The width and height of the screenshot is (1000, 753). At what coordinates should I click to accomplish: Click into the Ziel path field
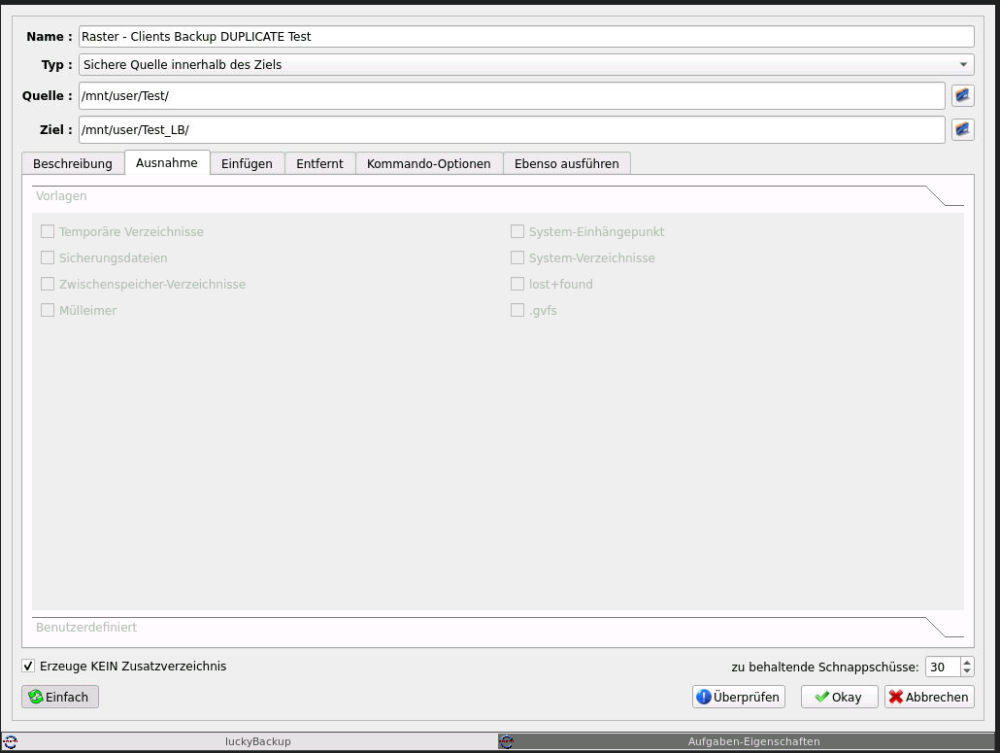[511, 129]
